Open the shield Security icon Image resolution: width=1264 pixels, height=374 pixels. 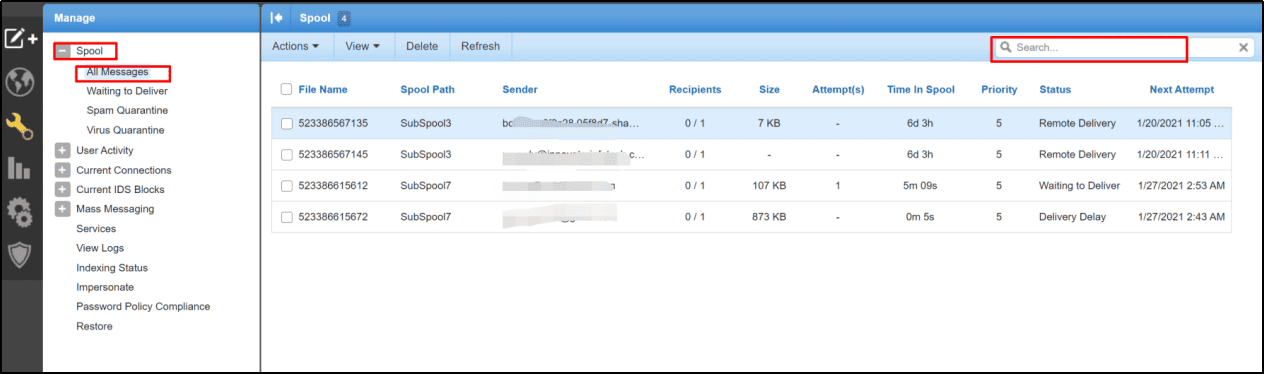click(x=20, y=256)
